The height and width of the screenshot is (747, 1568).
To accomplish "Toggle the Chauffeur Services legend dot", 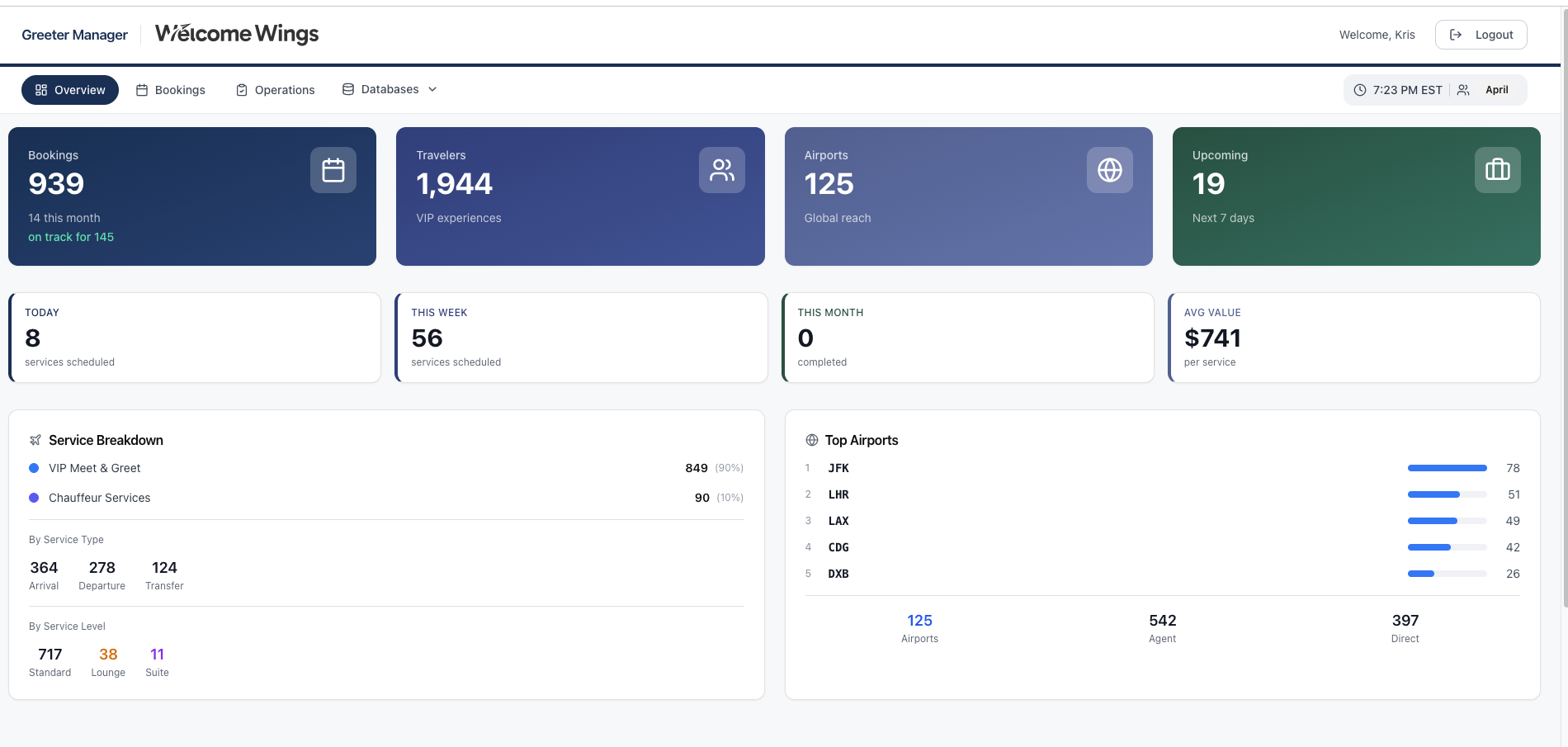I will tap(33, 498).
